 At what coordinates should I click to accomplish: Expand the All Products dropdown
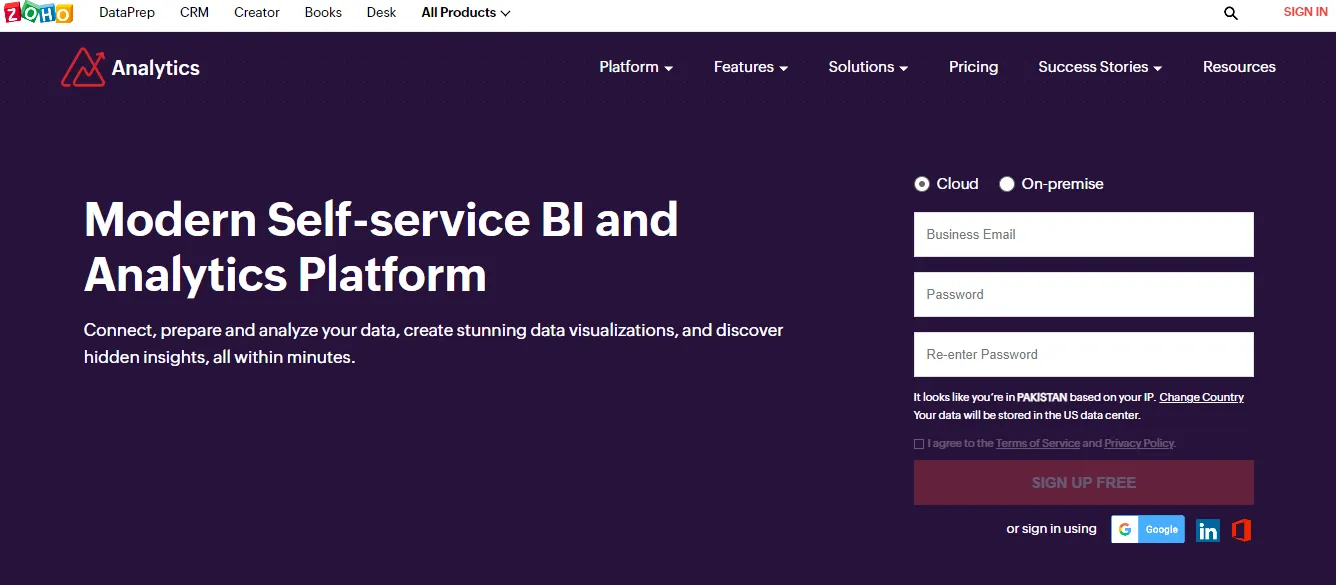click(x=466, y=13)
